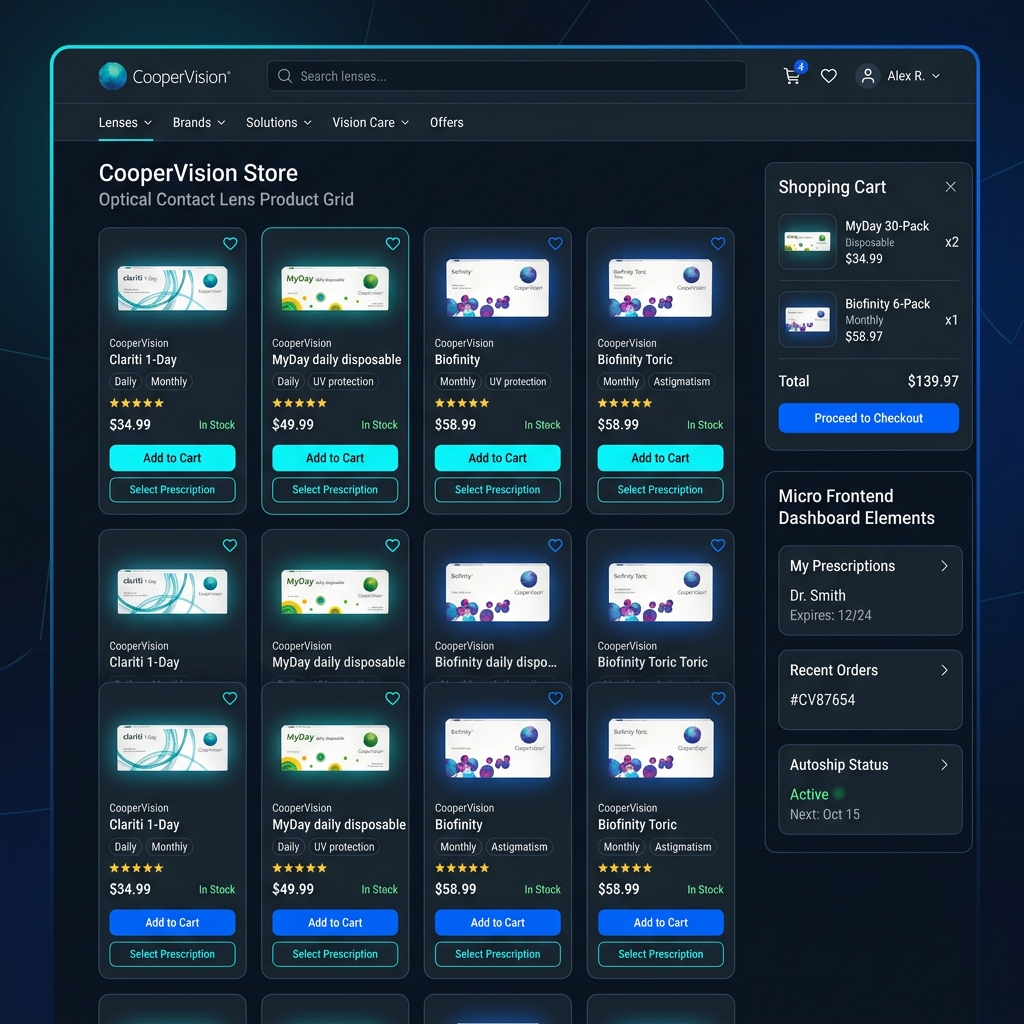Image resolution: width=1024 pixels, height=1024 pixels.
Task: Click blue Add to Cart under MyDay daily disposable
Action: [335, 922]
